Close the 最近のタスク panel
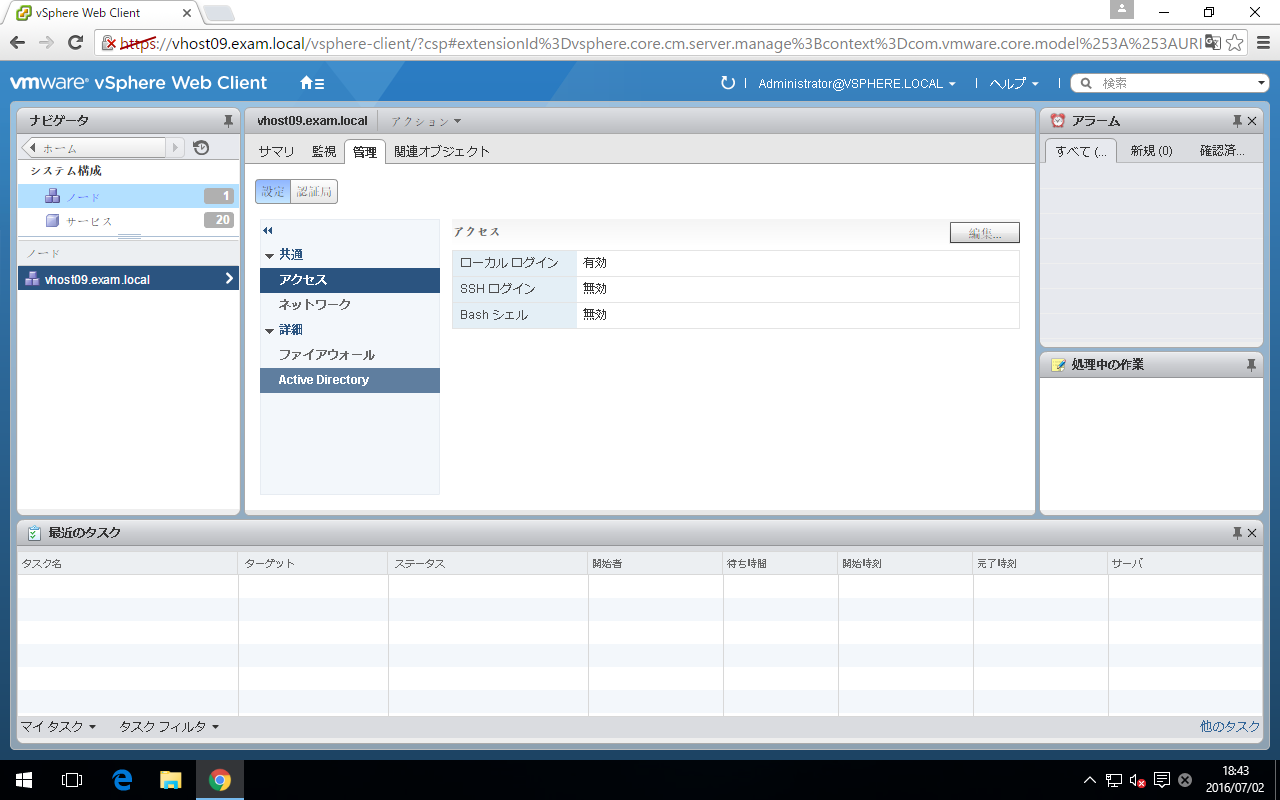 1251,533
